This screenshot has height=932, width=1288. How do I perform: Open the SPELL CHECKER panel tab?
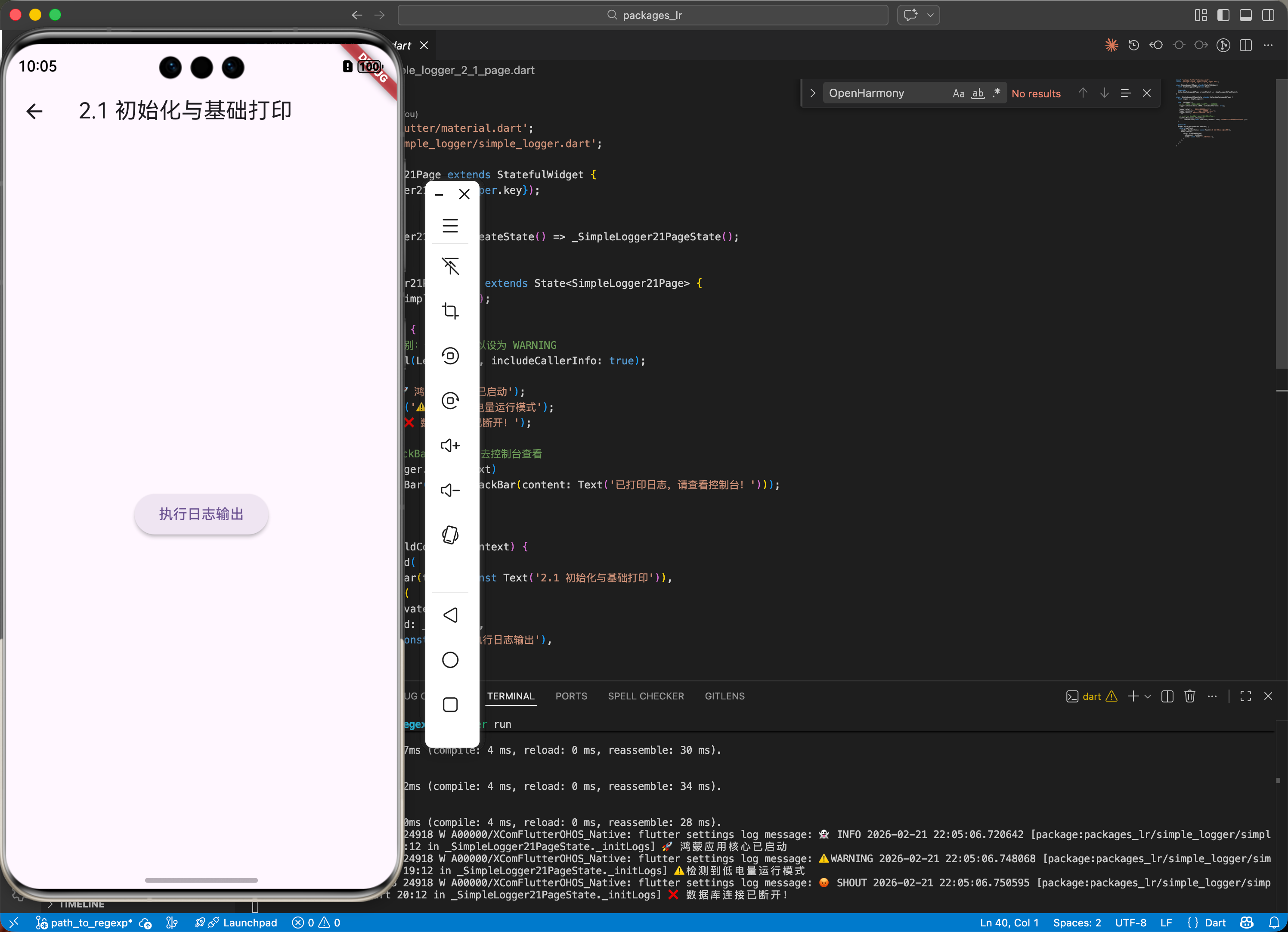click(x=646, y=696)
